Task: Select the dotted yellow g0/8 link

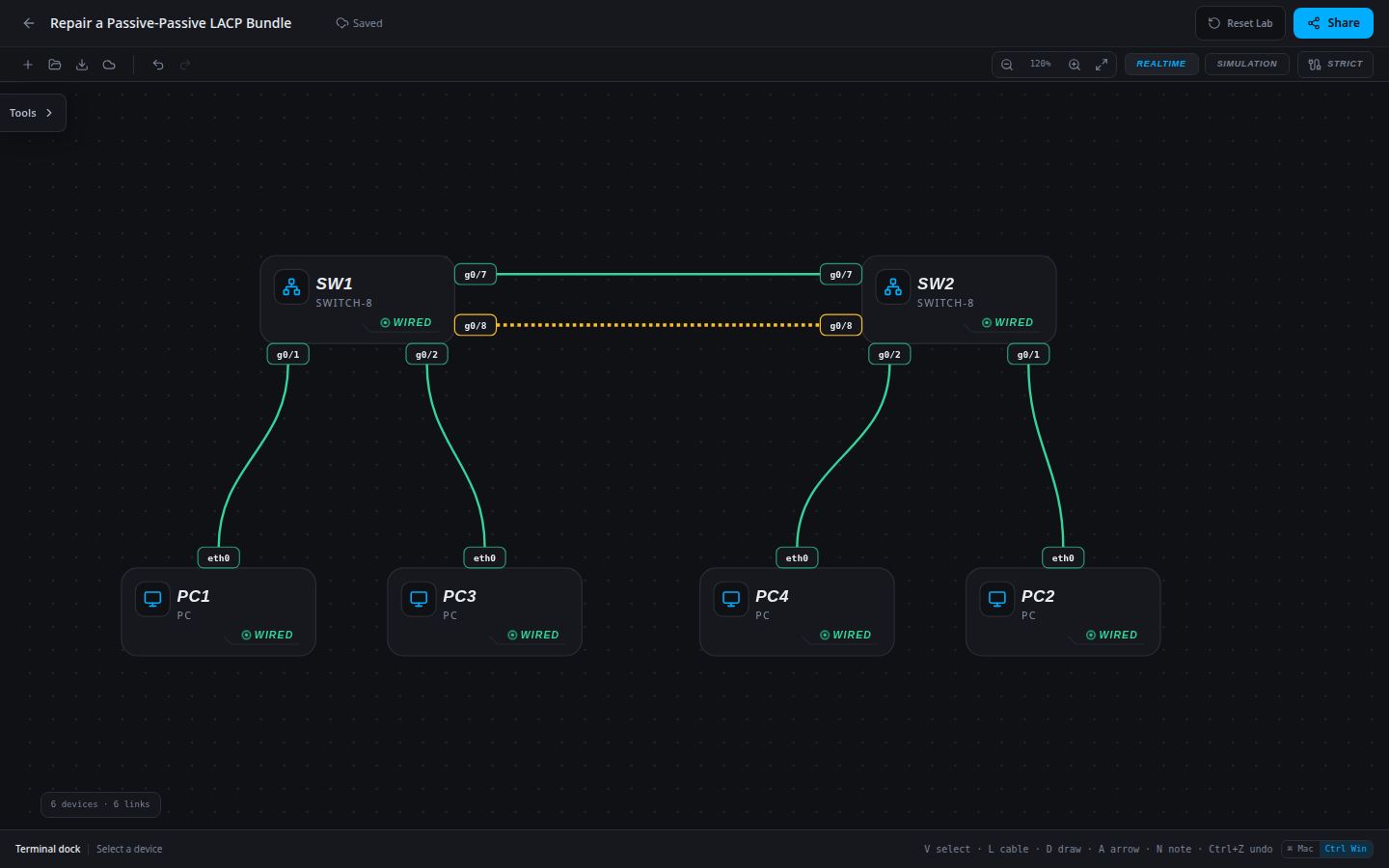Action: point(658,325)
